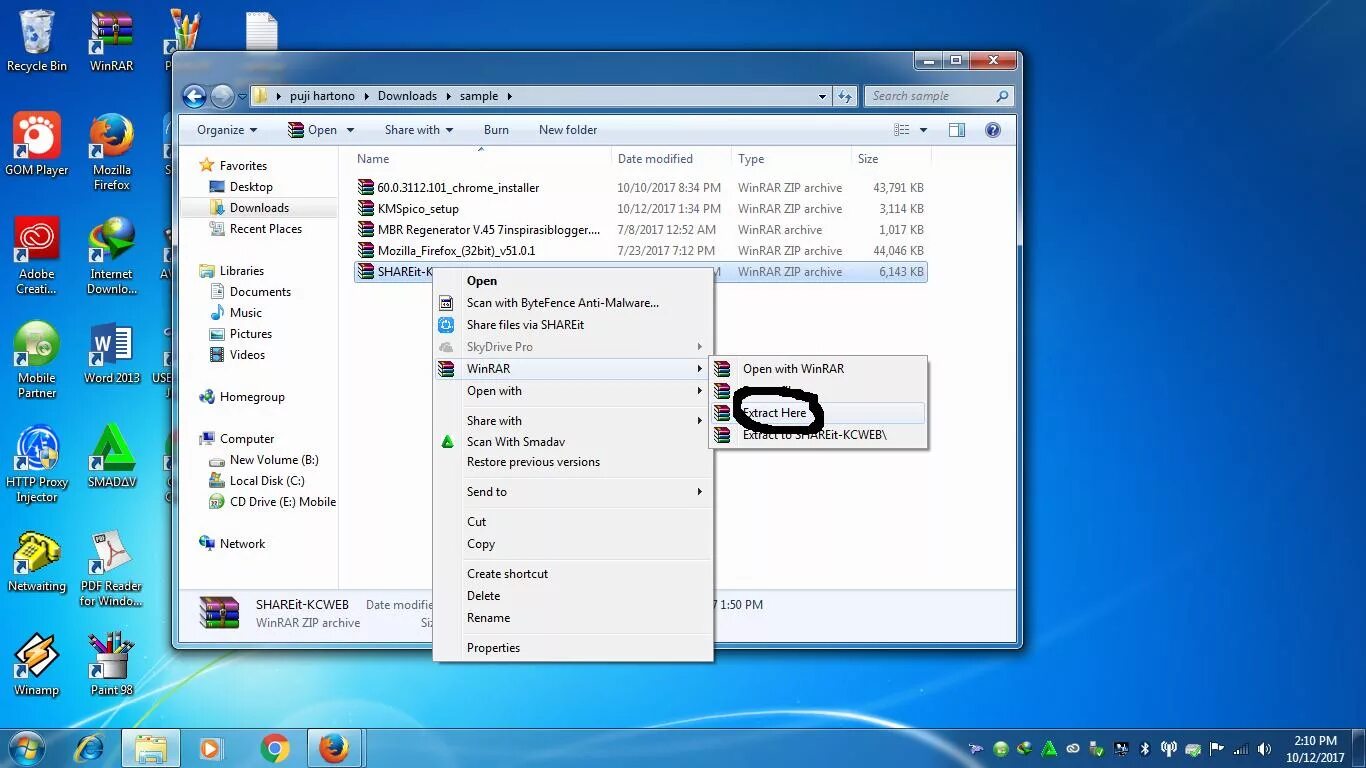This screenshot has width=1366, height=768.
Task: Open the Organize dropdown menu
Action: 227,130
